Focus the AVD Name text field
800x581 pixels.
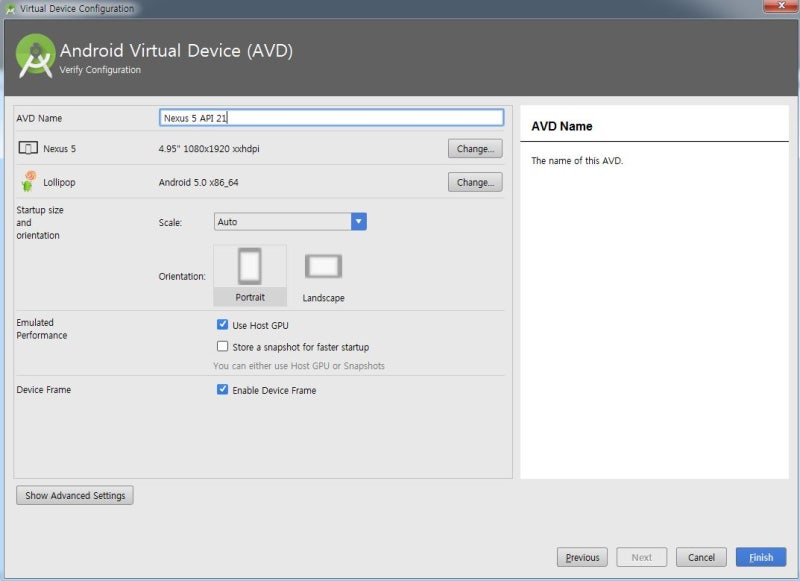tap(331, 118)
